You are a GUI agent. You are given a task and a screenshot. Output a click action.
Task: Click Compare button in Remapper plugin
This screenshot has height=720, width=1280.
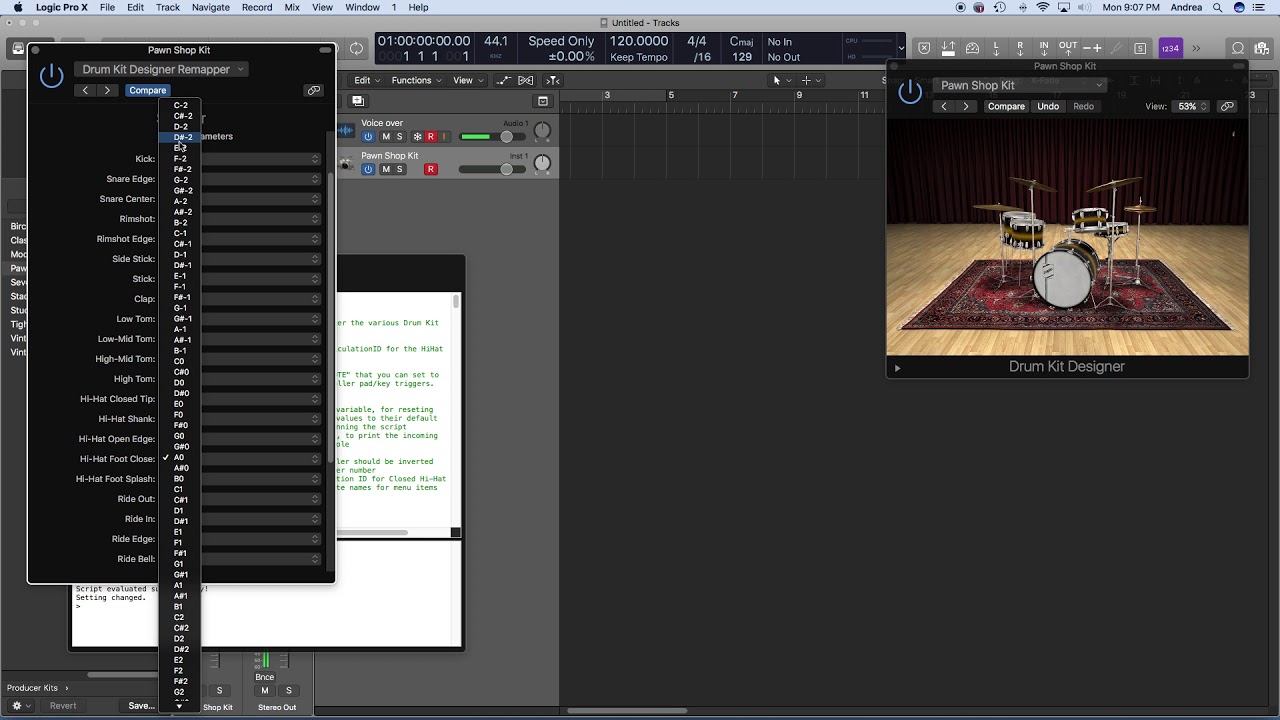(x=147, y=90)
